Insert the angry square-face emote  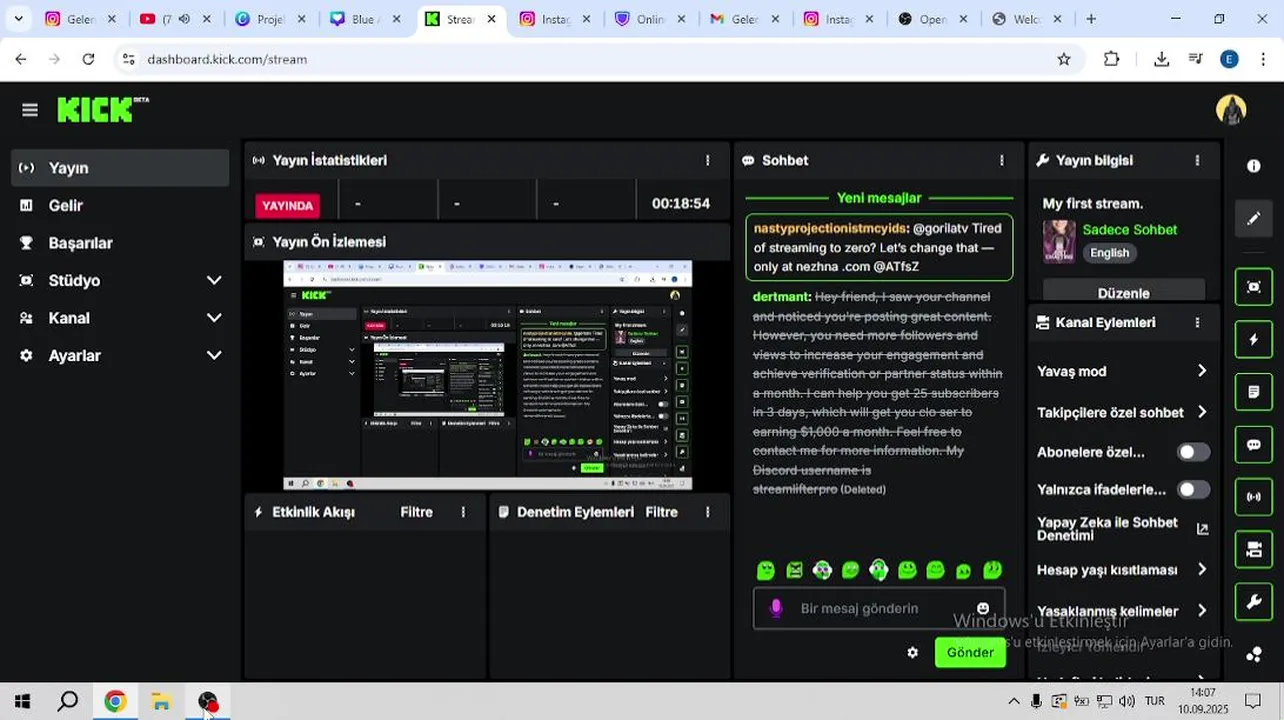point(794,570)
